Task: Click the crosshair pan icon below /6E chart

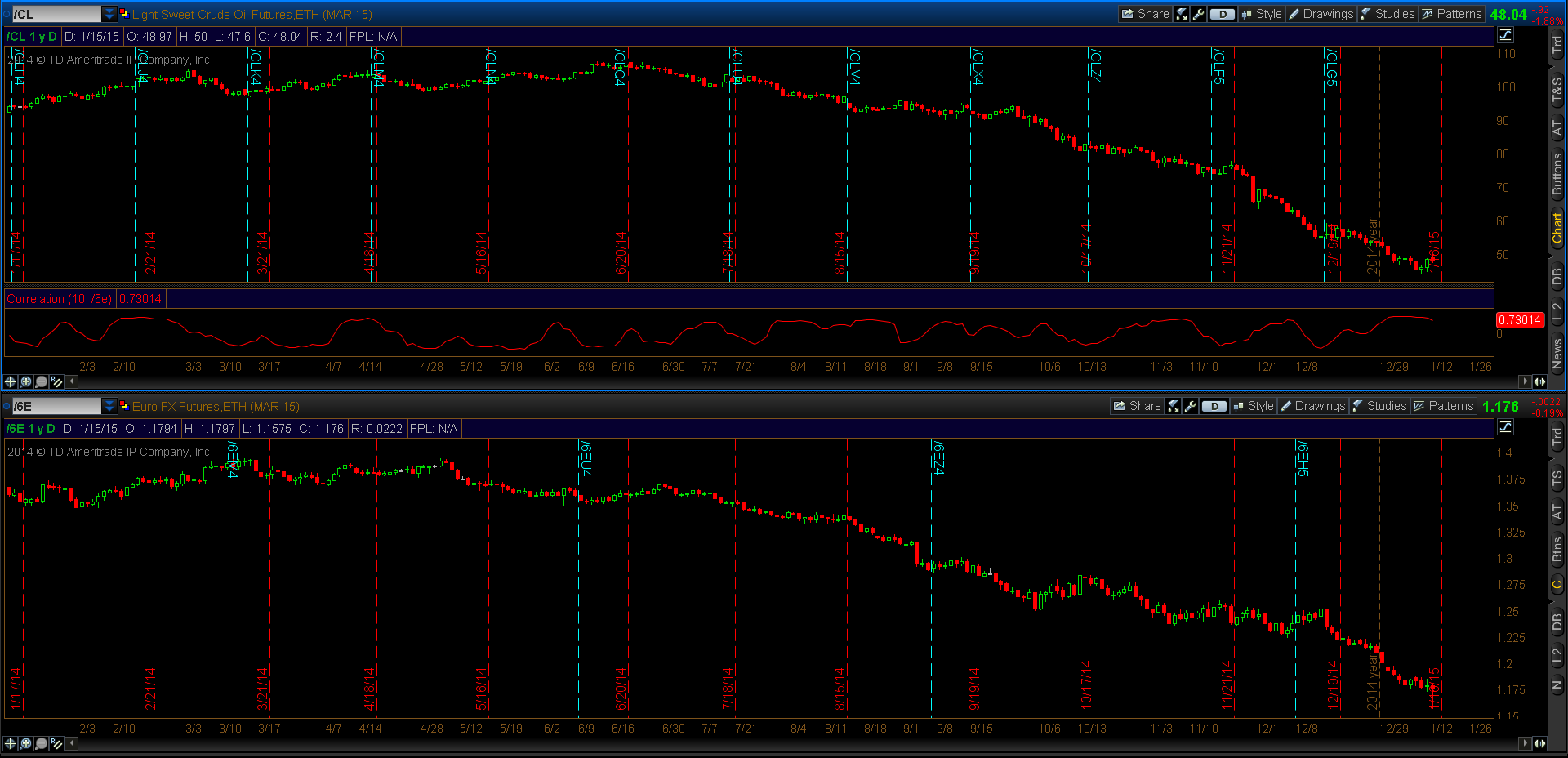Action: (x=10, y=743)
